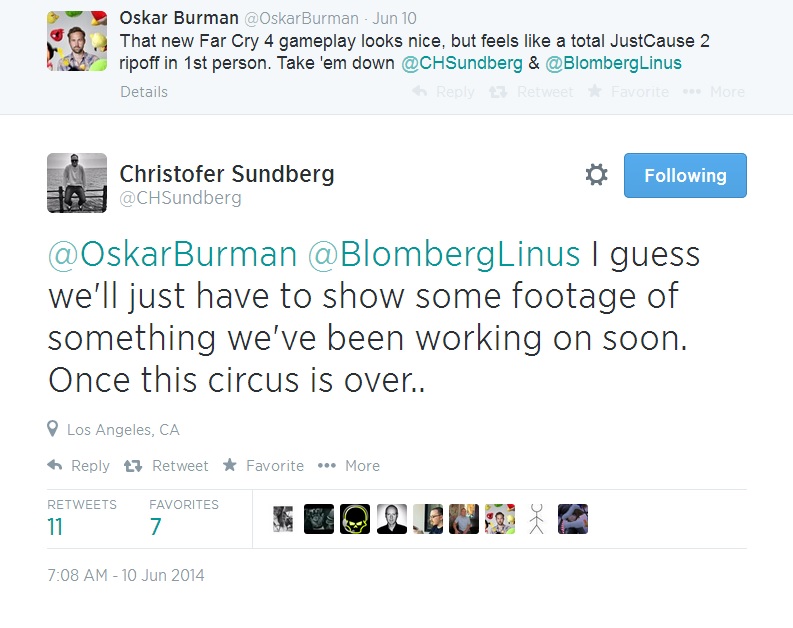Click the Los Angeles location pin icon
This screenshot has height=628, width=793.
tap(53, 429)
